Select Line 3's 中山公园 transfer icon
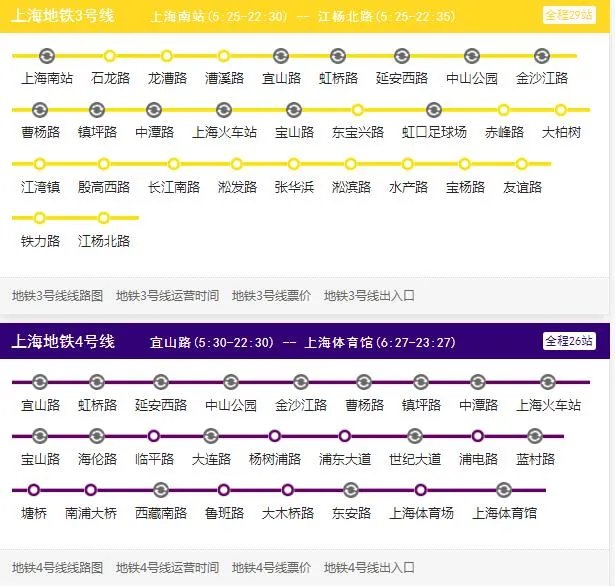The width and height of the screenshot is (615, 586). 472,56
